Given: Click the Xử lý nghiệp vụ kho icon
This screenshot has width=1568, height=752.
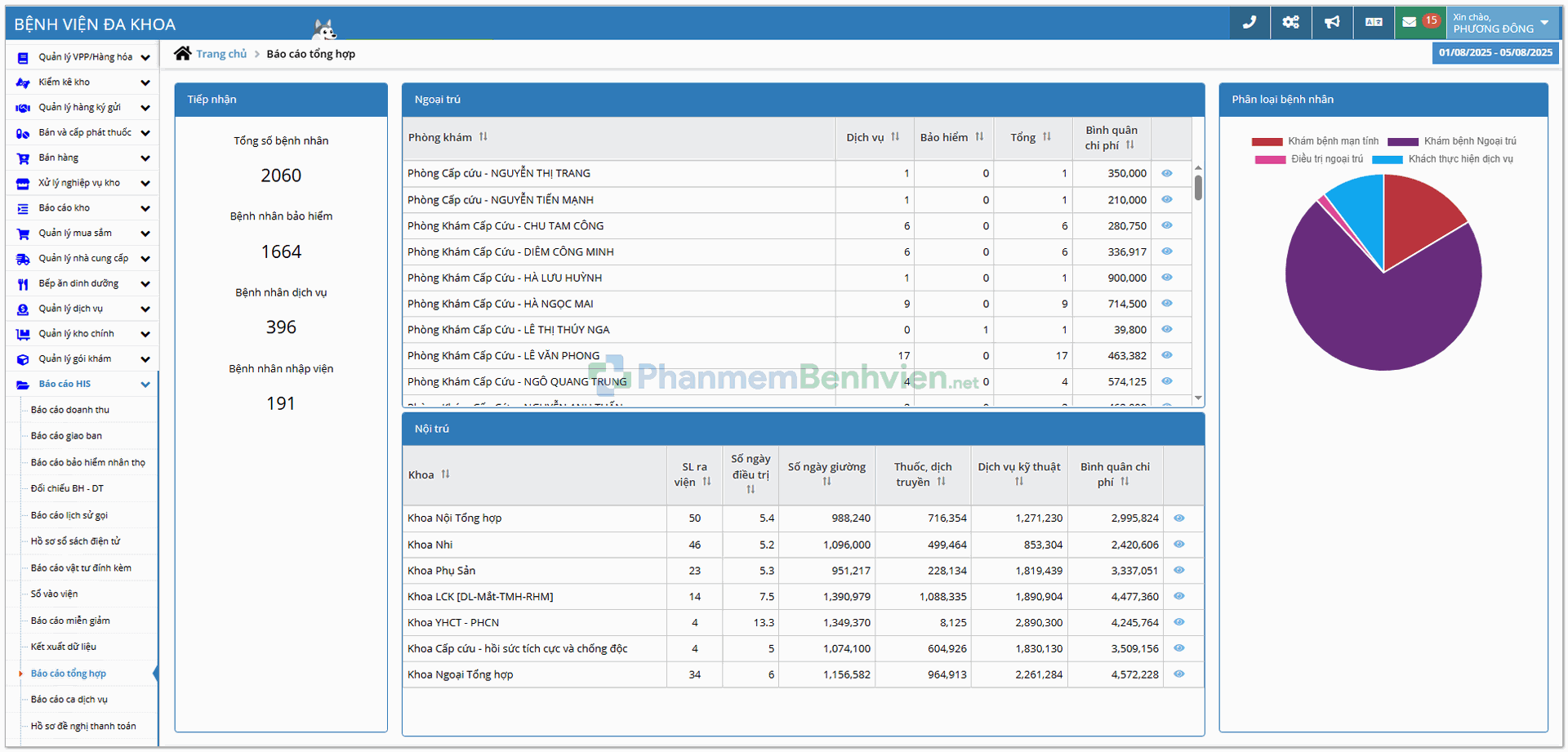Looking at the screenshot, I should tap(23, 184).
